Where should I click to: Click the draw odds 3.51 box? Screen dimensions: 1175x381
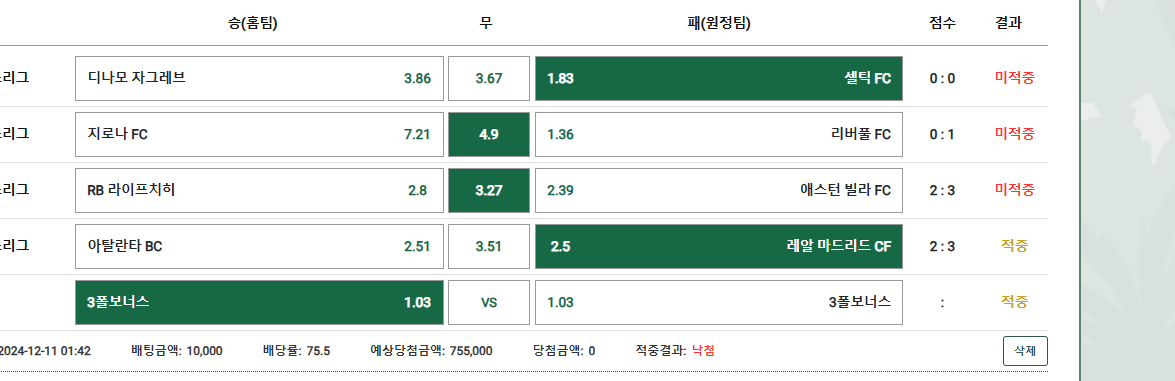coord(489,246)
